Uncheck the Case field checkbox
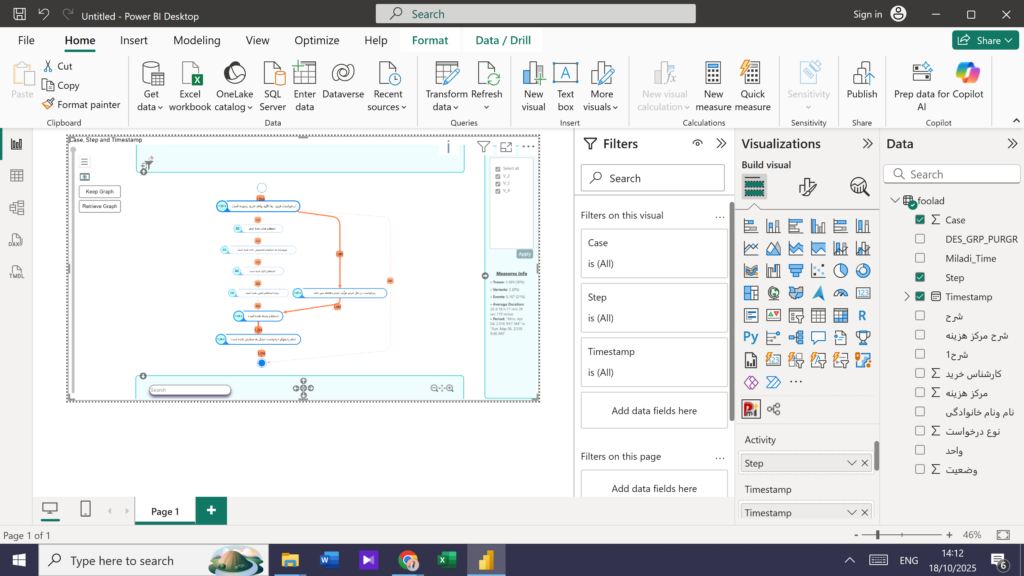This screenshot has height=576, width=1024. click(x=920, y=220)
